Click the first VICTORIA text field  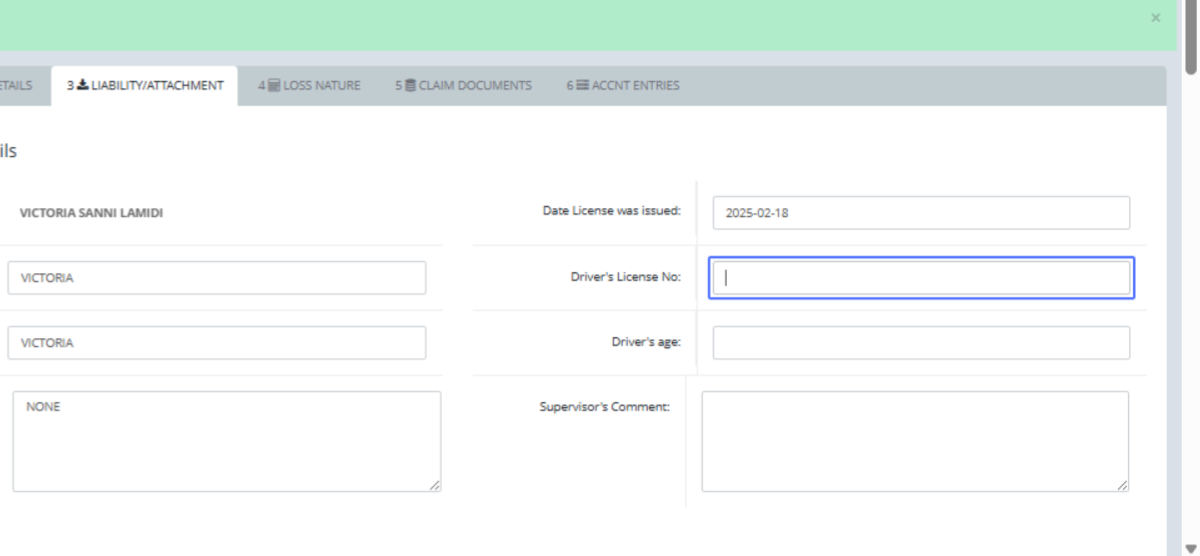coord(216,278)
